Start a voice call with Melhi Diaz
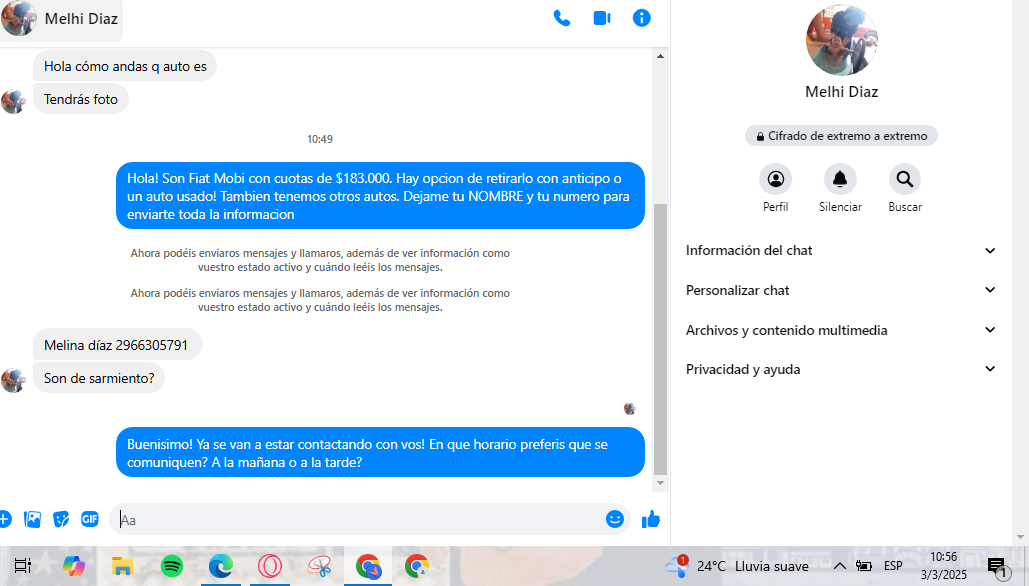 click(x=562, y=18)
